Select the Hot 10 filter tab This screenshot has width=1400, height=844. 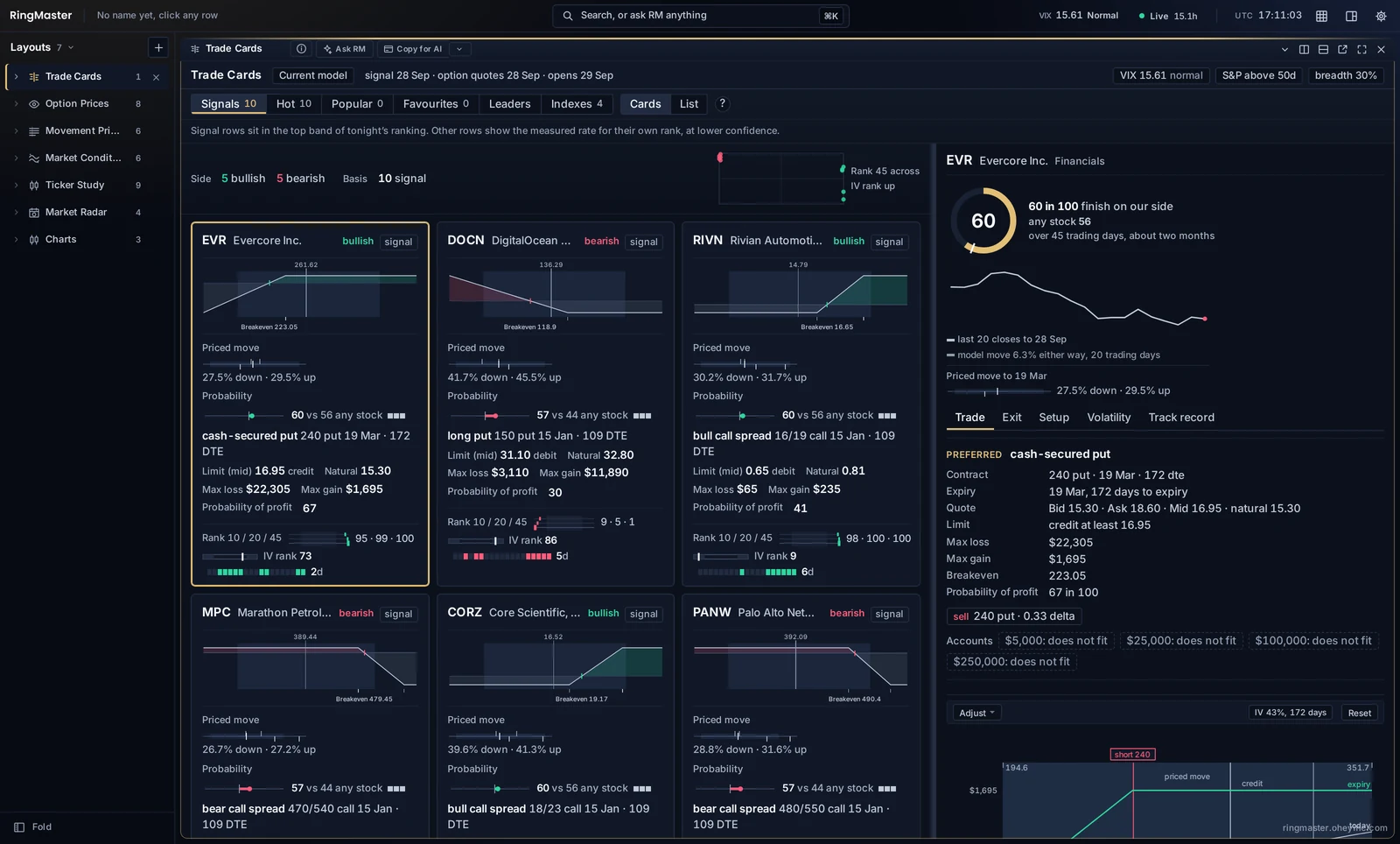(294, 104)
